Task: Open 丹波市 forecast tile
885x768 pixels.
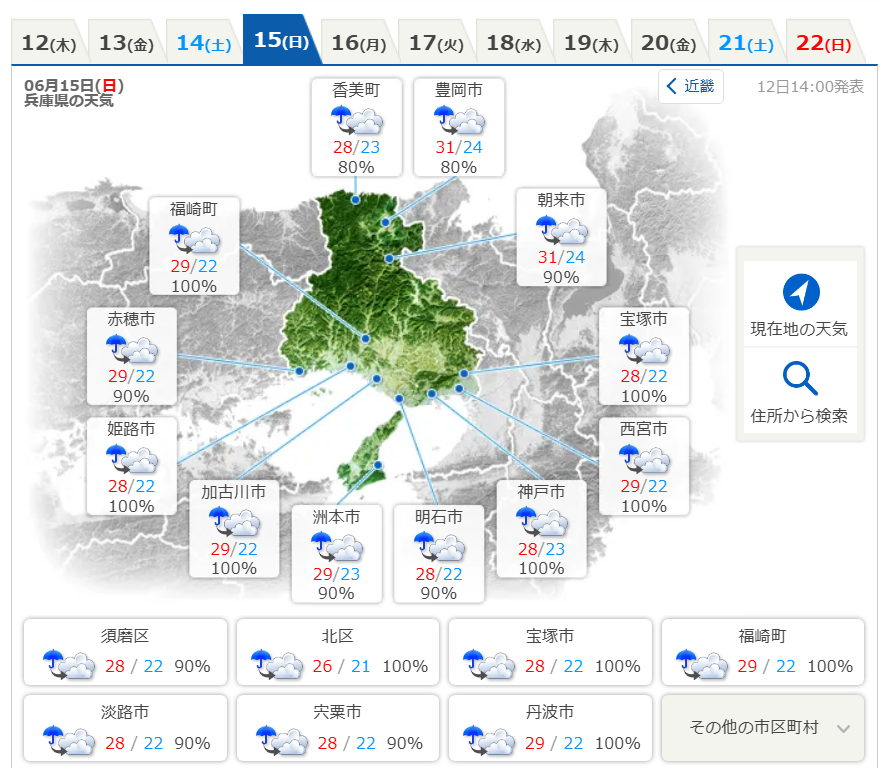Action: point(550,728)
